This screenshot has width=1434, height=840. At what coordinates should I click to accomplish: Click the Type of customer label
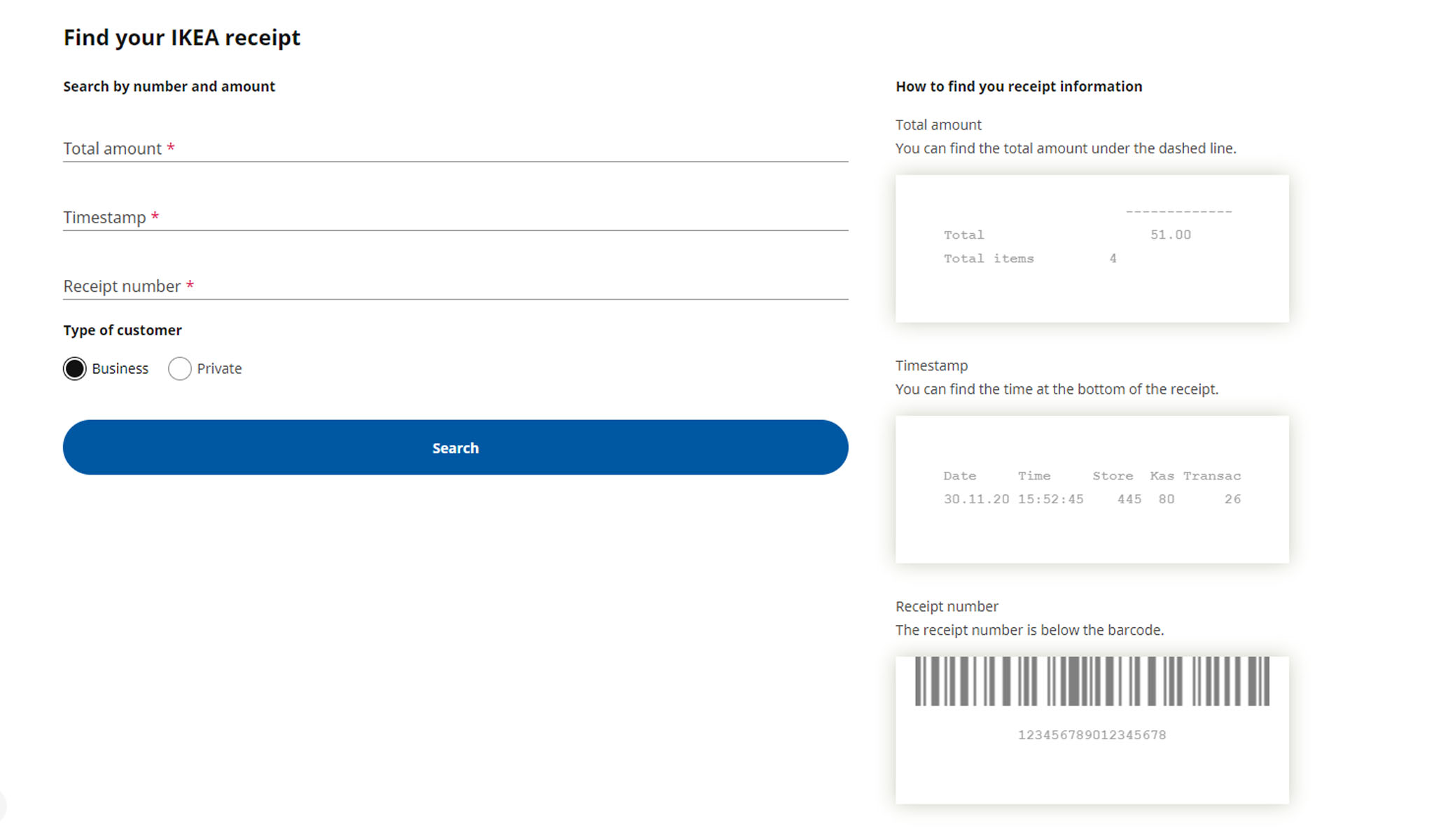click(122, 330)
